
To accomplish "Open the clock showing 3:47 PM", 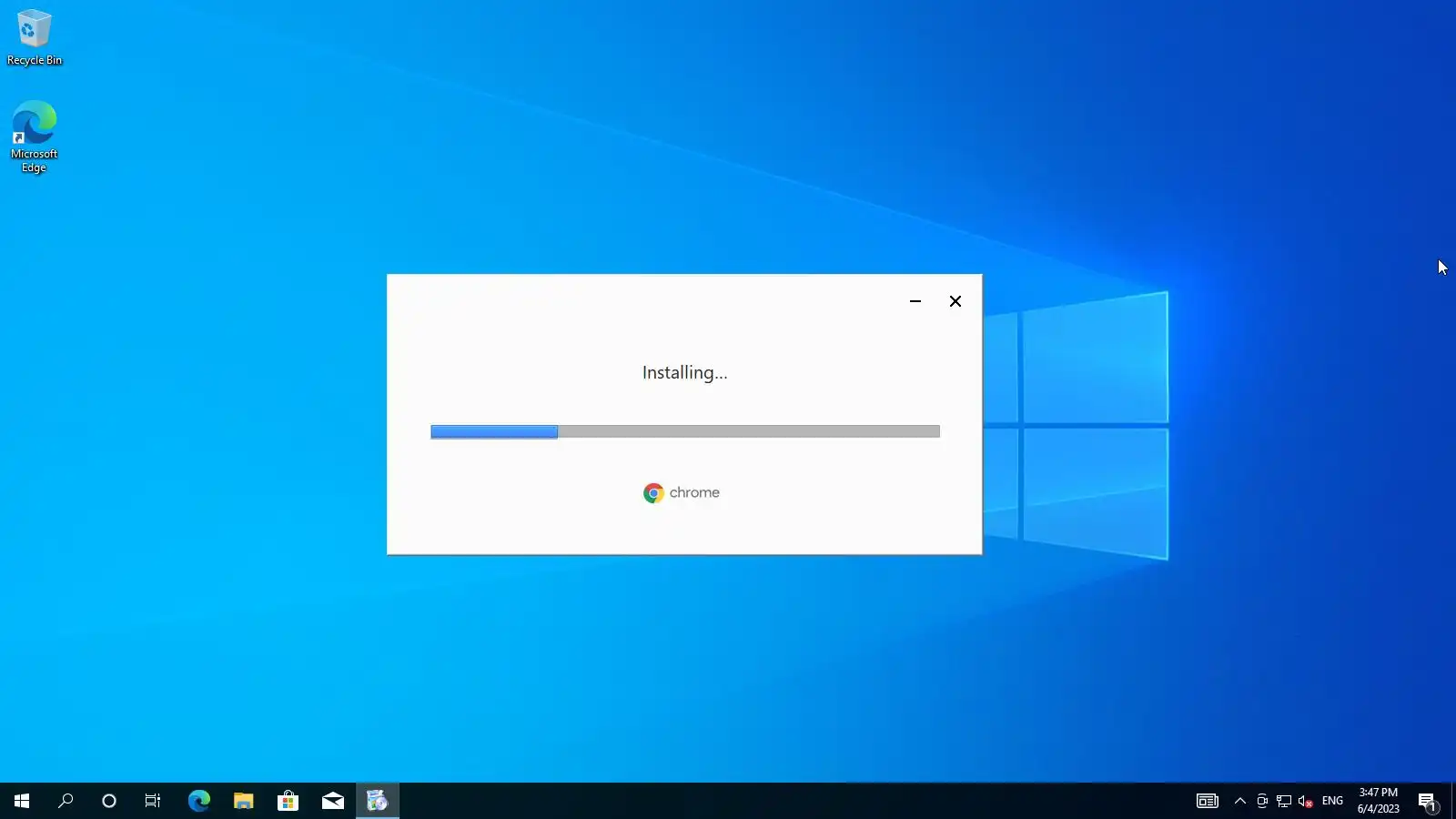I will (x=1379, y=801).
